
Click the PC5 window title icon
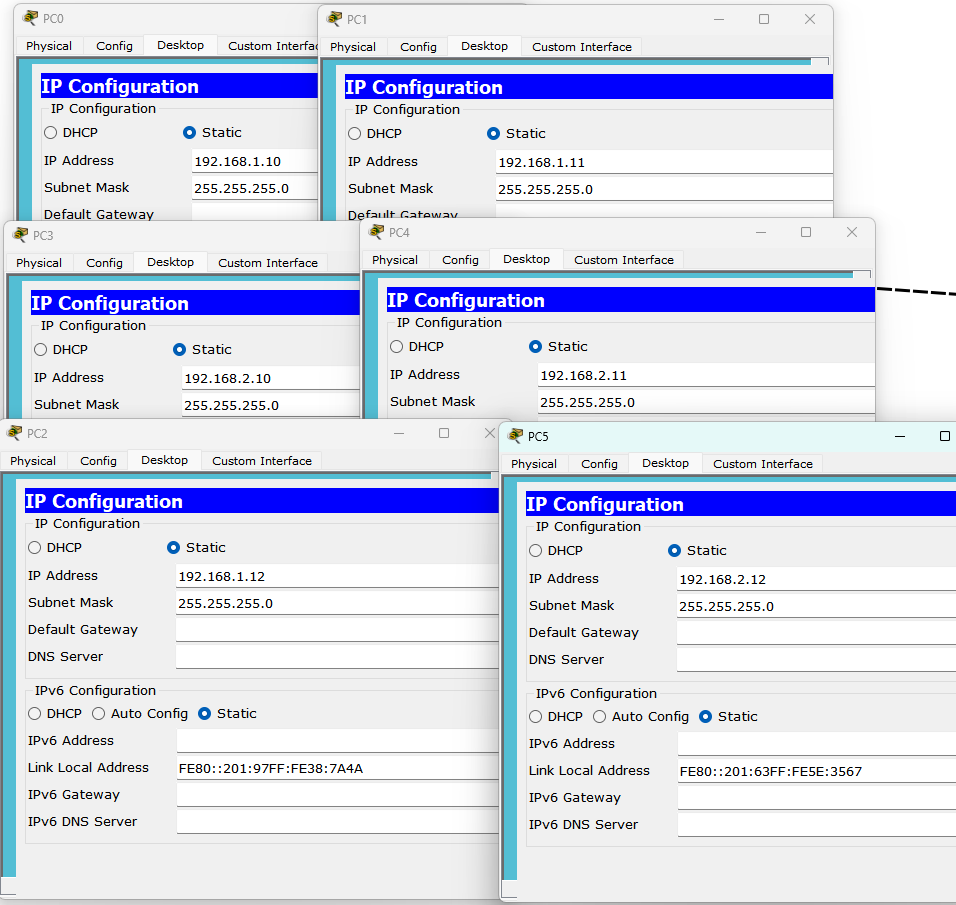tap(515, 436)
